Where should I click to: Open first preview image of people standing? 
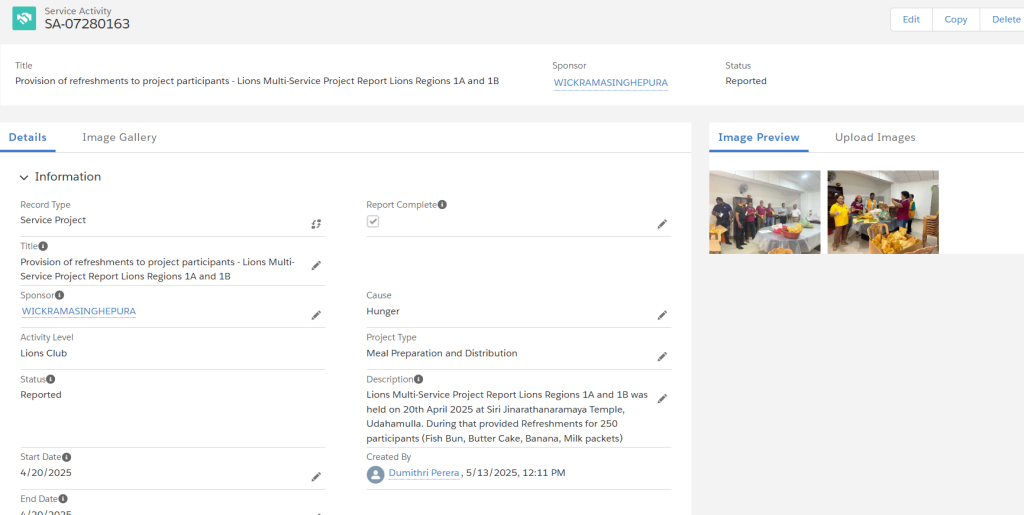[x=765, y=212]
